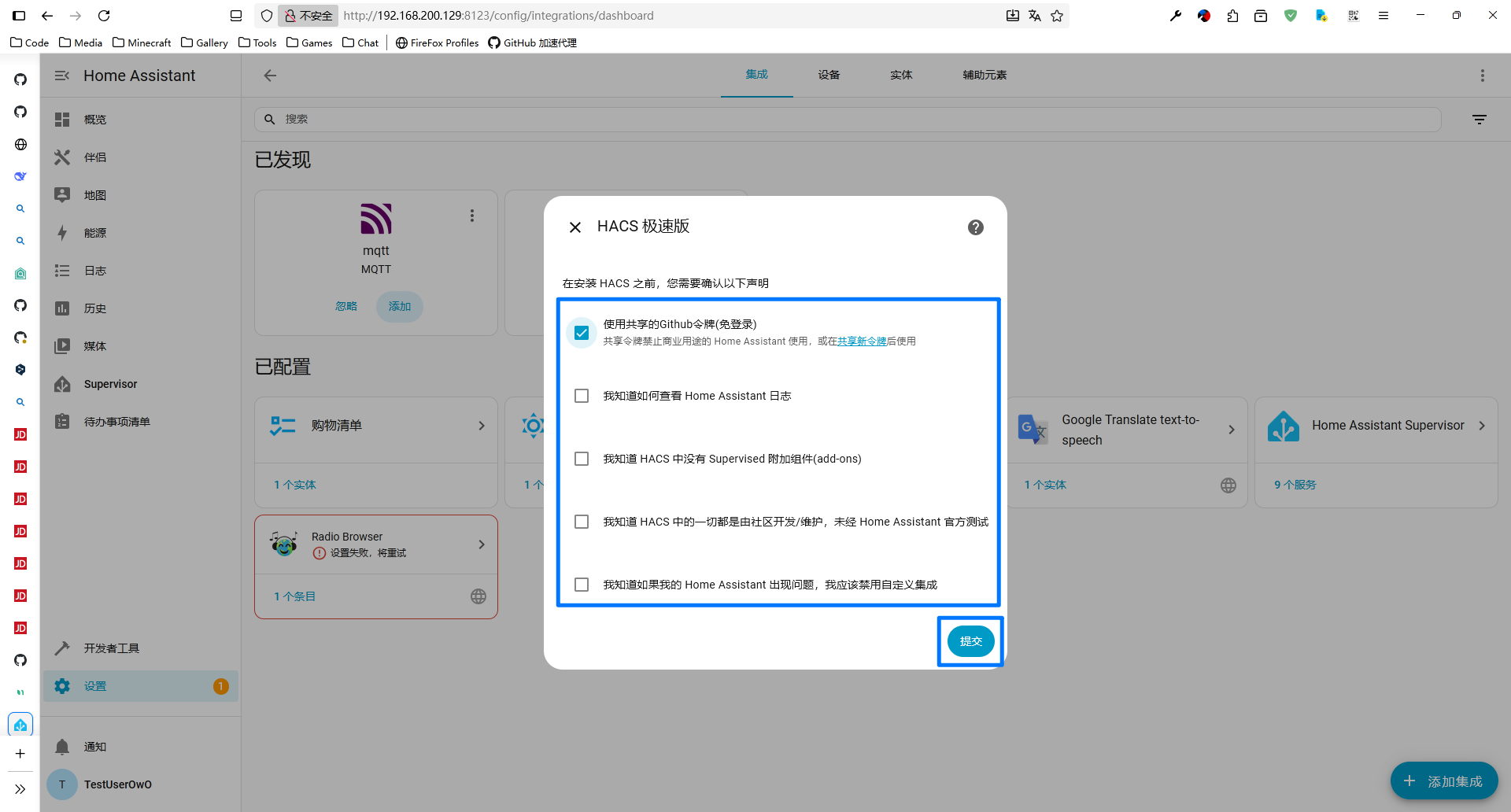Open the 共享新令牌 link

(x=862, y=341)
